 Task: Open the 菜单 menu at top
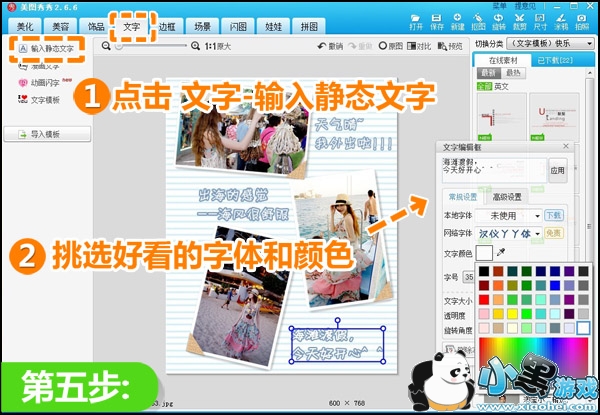click(499, 6)
